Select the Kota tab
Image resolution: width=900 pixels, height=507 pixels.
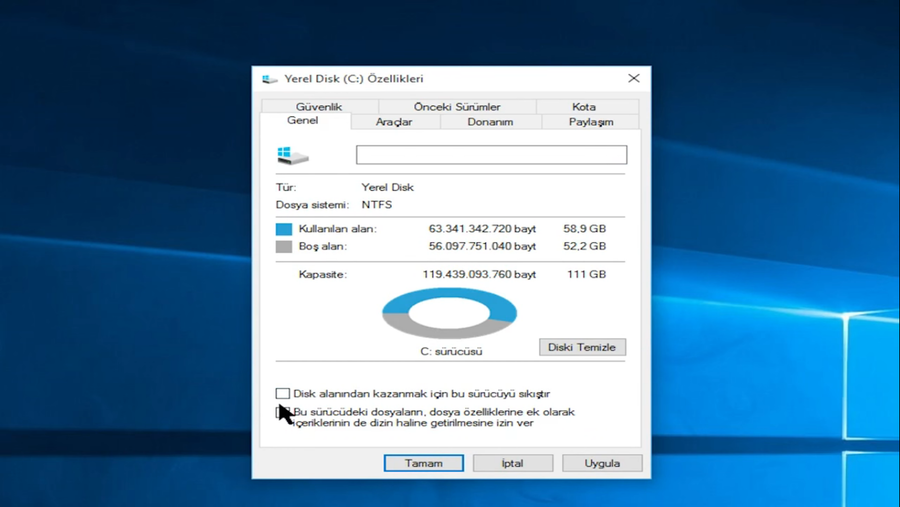587,106
